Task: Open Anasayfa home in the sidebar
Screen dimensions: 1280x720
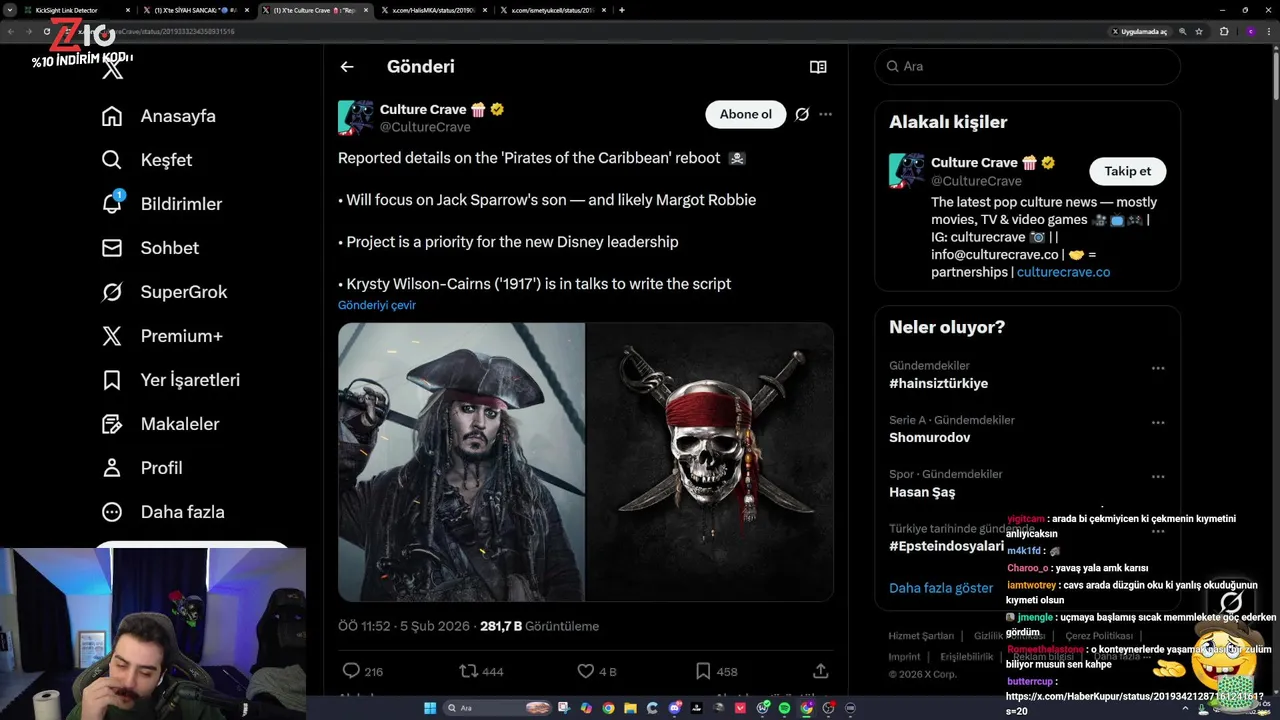Action: pyautogui.click(x=159, y=116)
